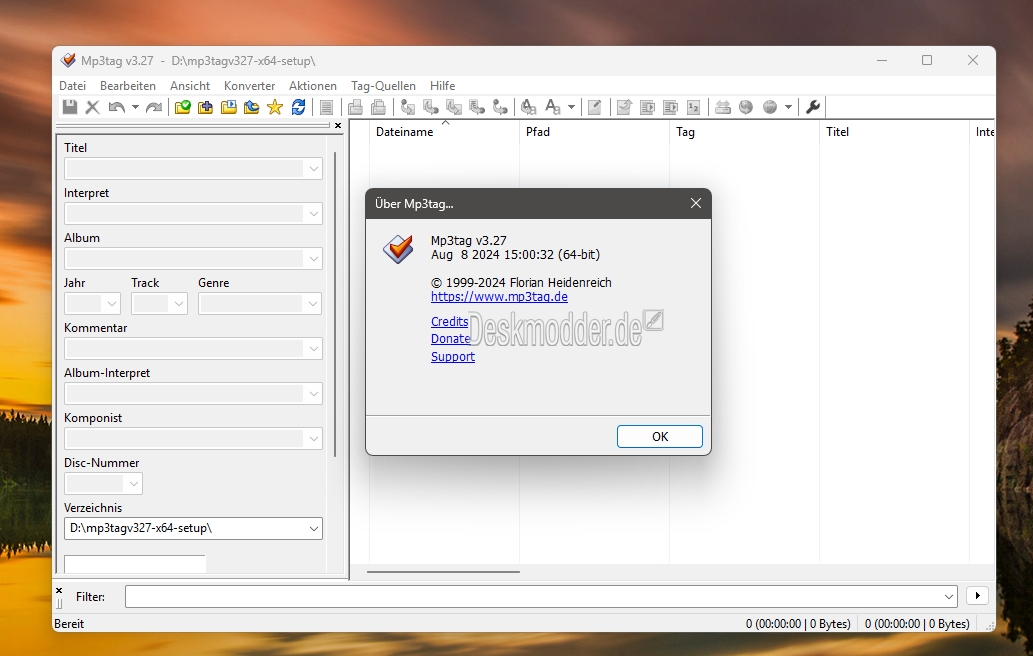Screen dimensions: 1033x656
Task: Click the Save tag floppy disk icon
Action: [x=70, y=107]
